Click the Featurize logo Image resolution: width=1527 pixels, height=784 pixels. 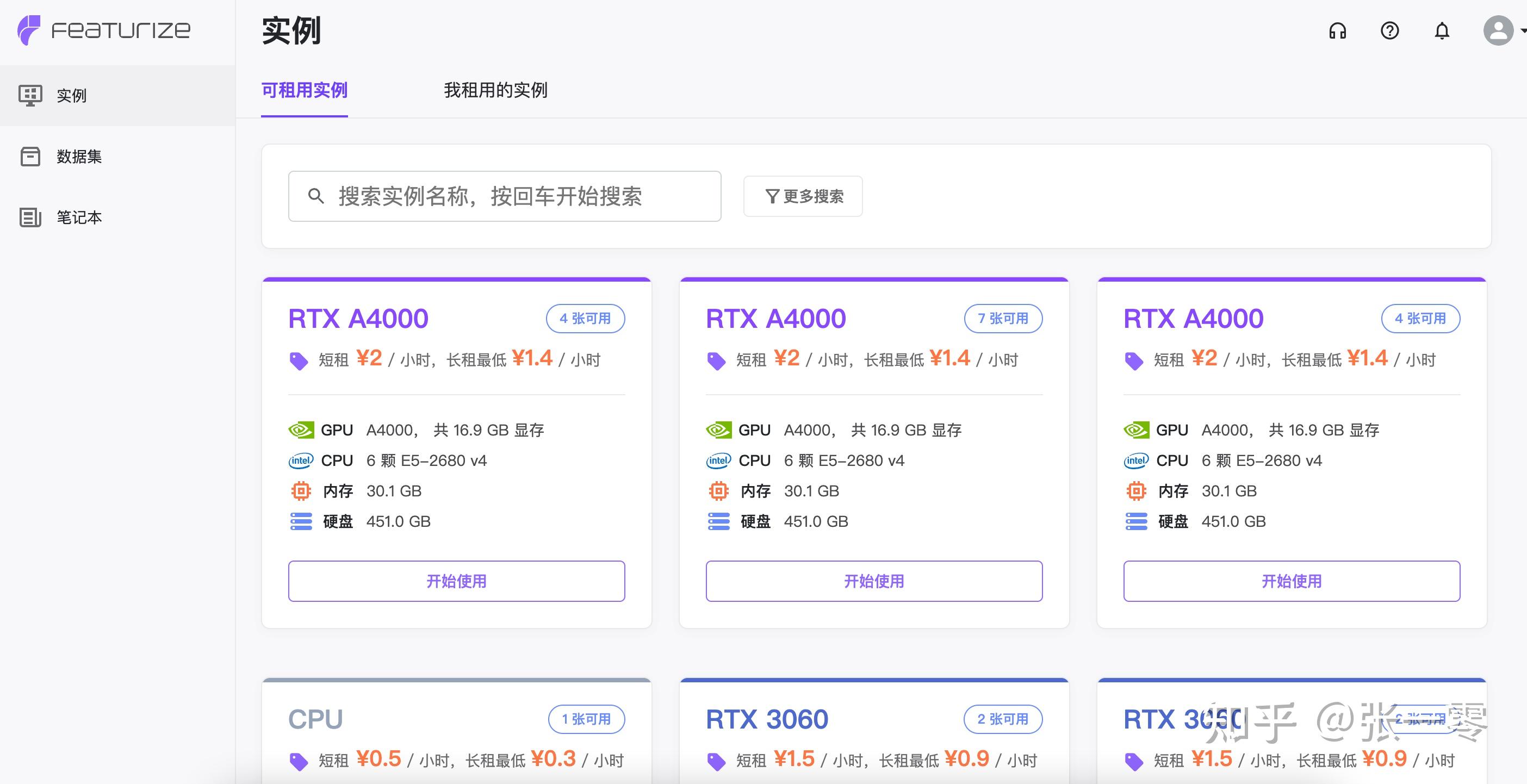coord(104,29)
